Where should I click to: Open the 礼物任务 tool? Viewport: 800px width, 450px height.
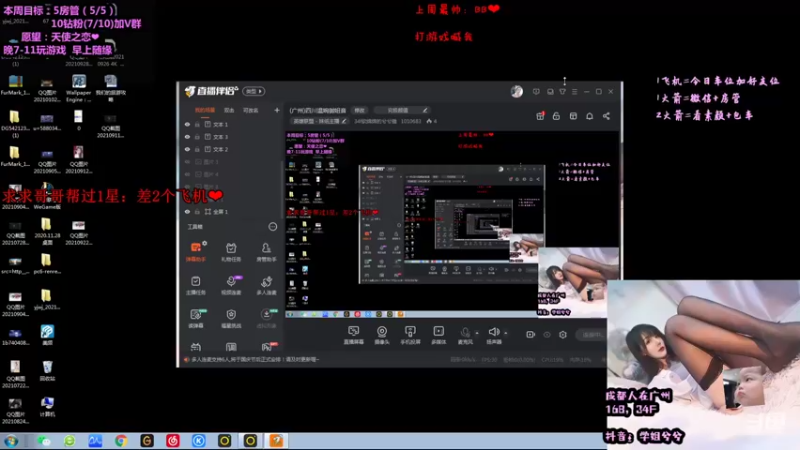(x=231, y=252)
